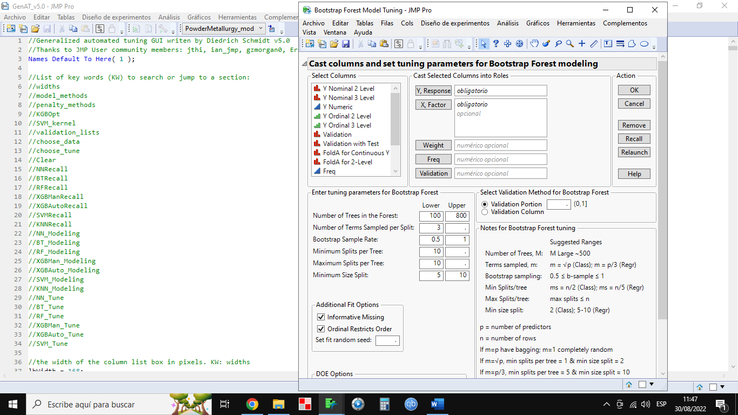Viewport: 738px width, 415px height.
Task: Click Number of Trees Lower field
Action: tap(431, 216)
